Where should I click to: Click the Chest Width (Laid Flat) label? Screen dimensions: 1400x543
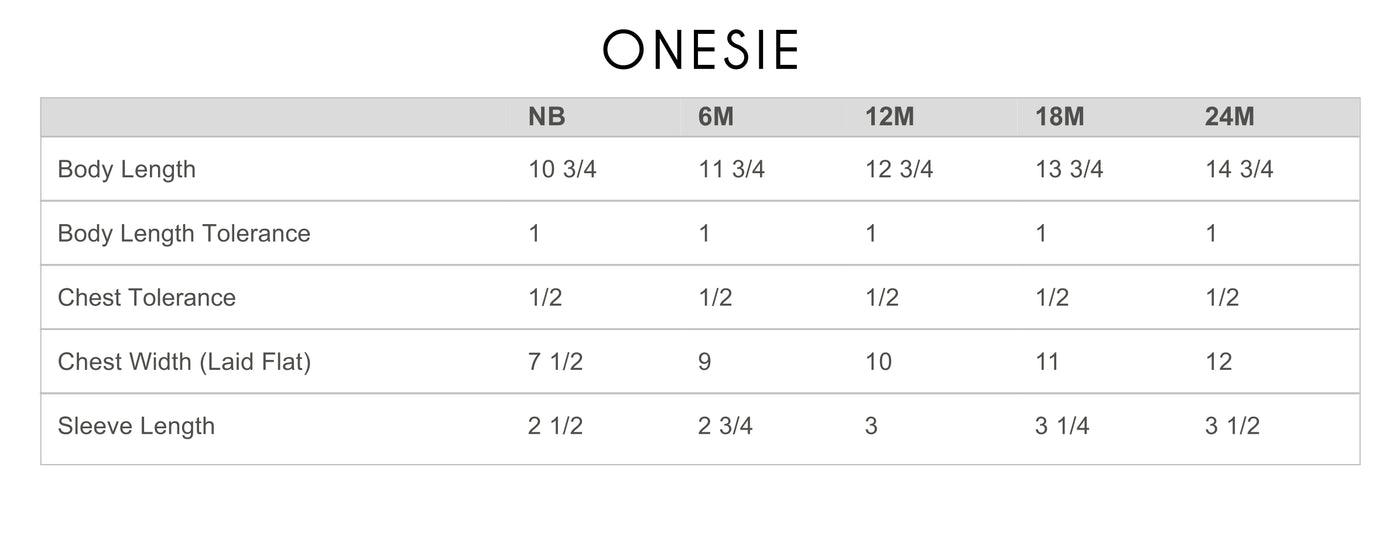[184, 361]
